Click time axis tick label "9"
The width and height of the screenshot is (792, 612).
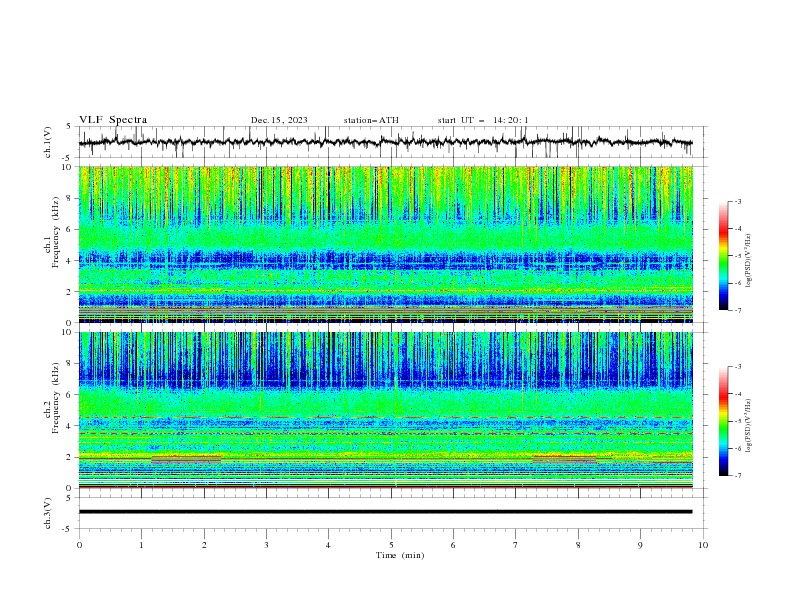pos(640,545)
